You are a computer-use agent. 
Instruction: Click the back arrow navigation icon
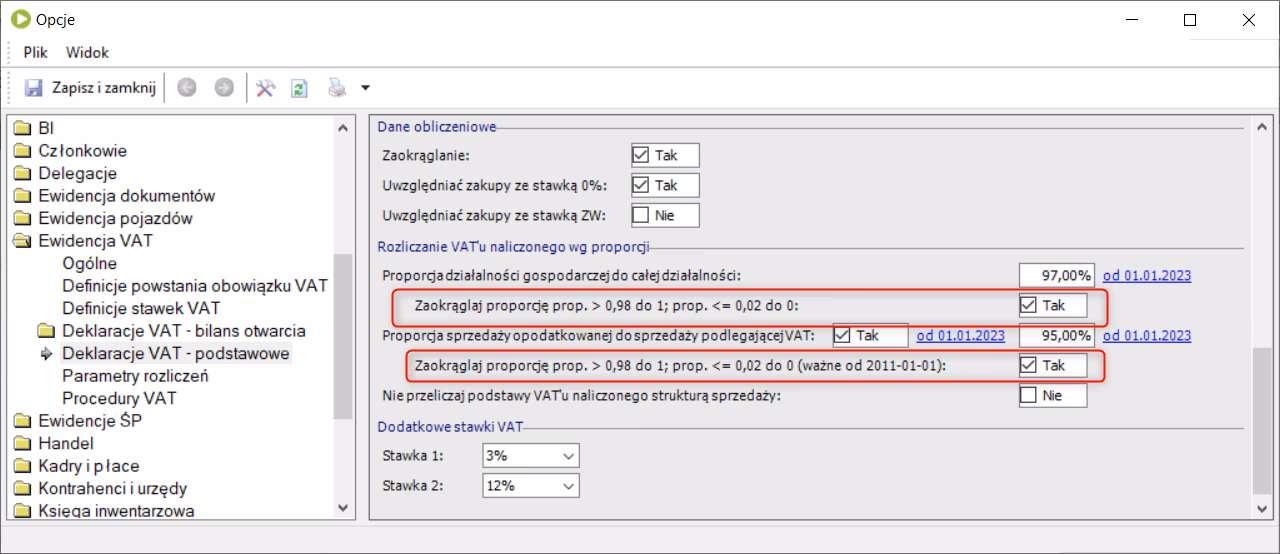point(186,88)
